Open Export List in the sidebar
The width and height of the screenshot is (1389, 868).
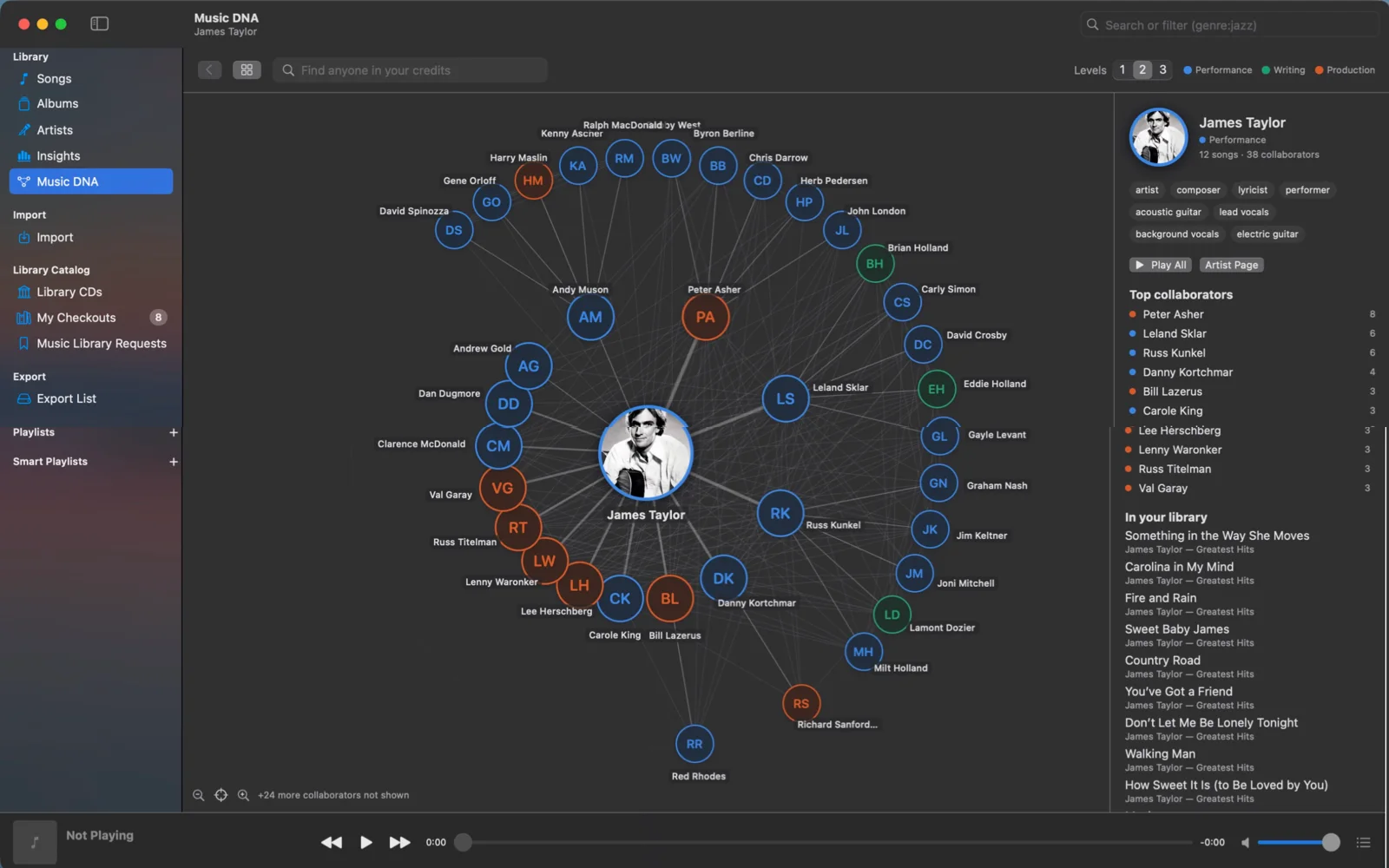91,399
